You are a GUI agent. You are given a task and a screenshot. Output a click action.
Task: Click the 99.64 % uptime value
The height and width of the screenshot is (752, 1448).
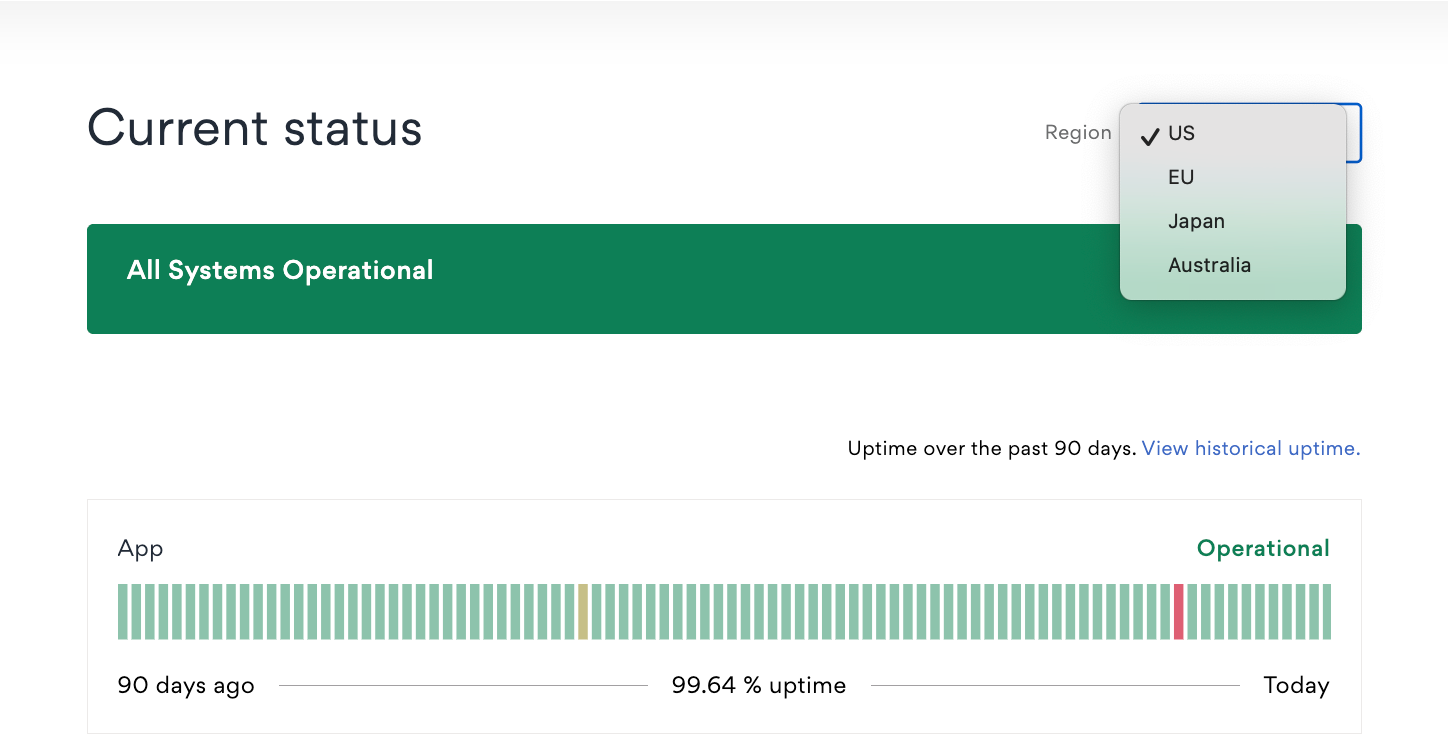click(759, 685)
